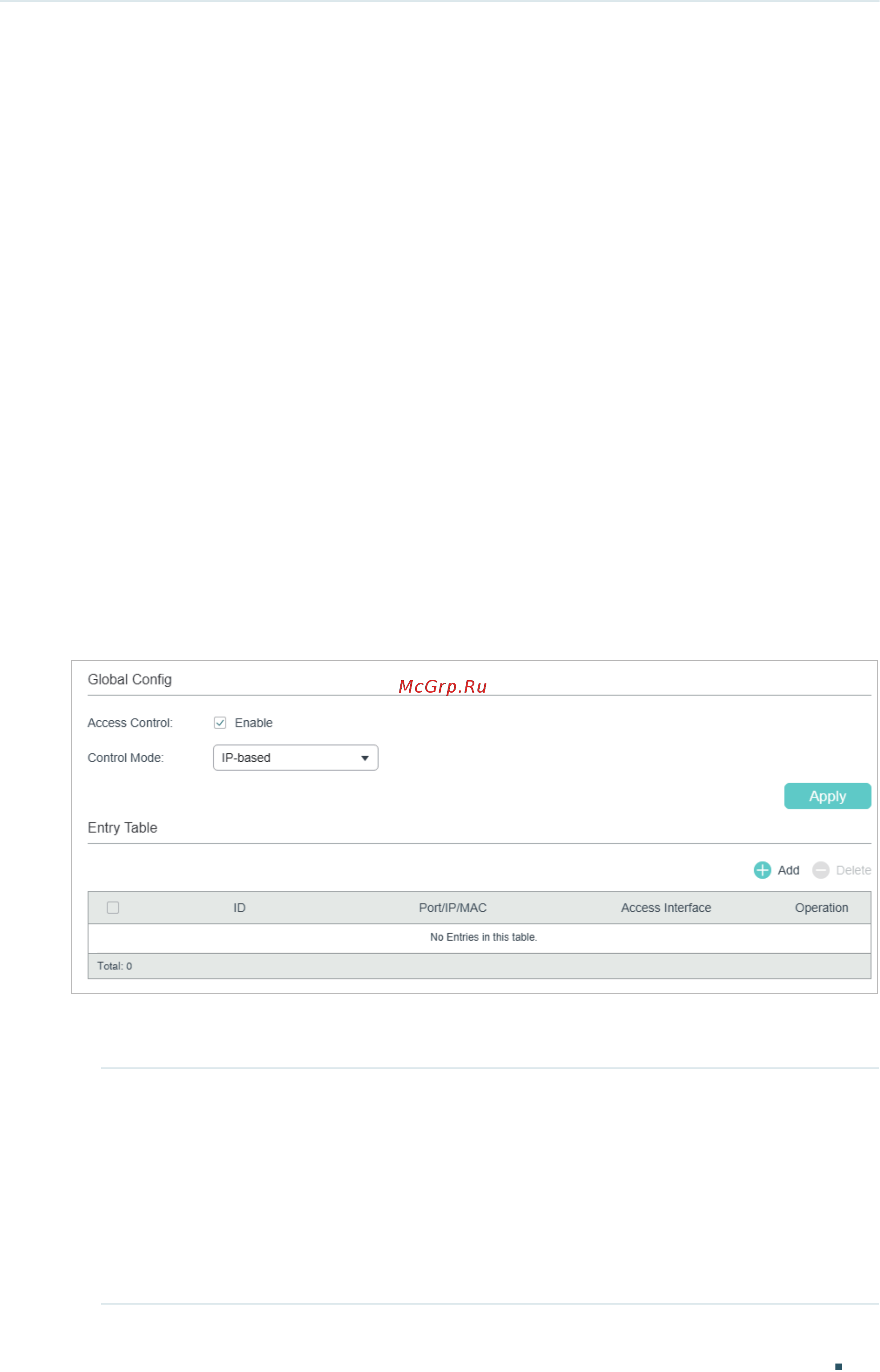The image size is (880, 1372).
Task: Toggle the Access Control Enable checkbox
Action: (x=220, y=723)
